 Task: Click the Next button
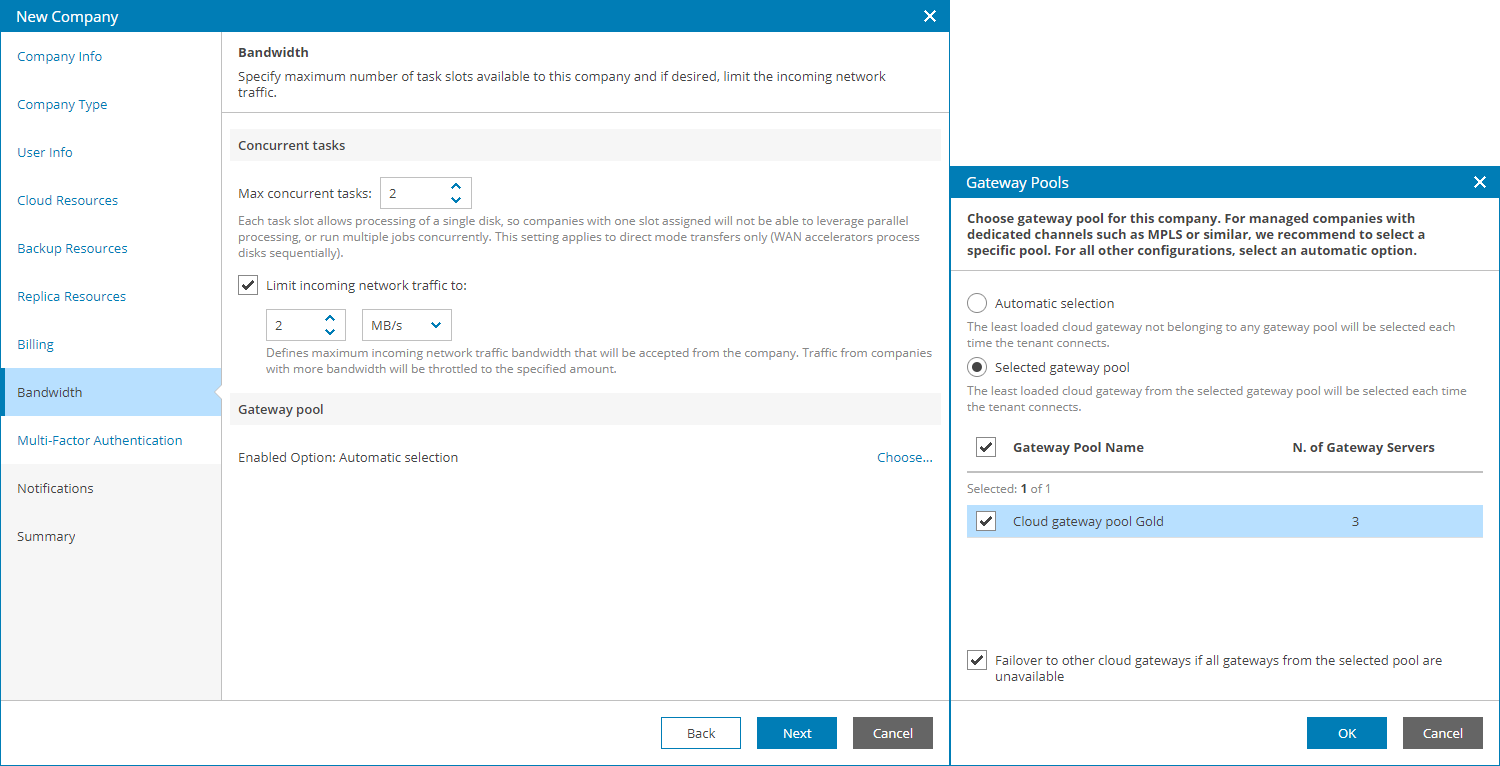796,733
